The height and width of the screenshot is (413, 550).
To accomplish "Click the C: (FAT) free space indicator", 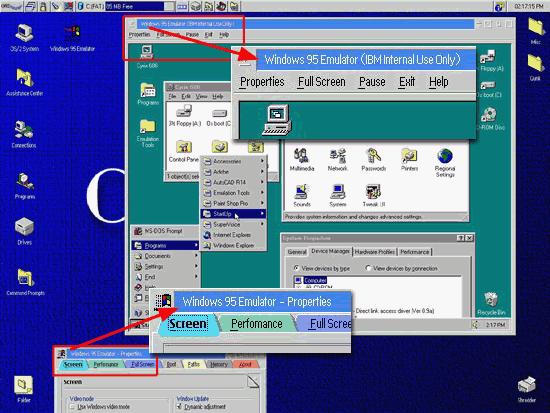I will pyautogui.click(x=134, y=6).
